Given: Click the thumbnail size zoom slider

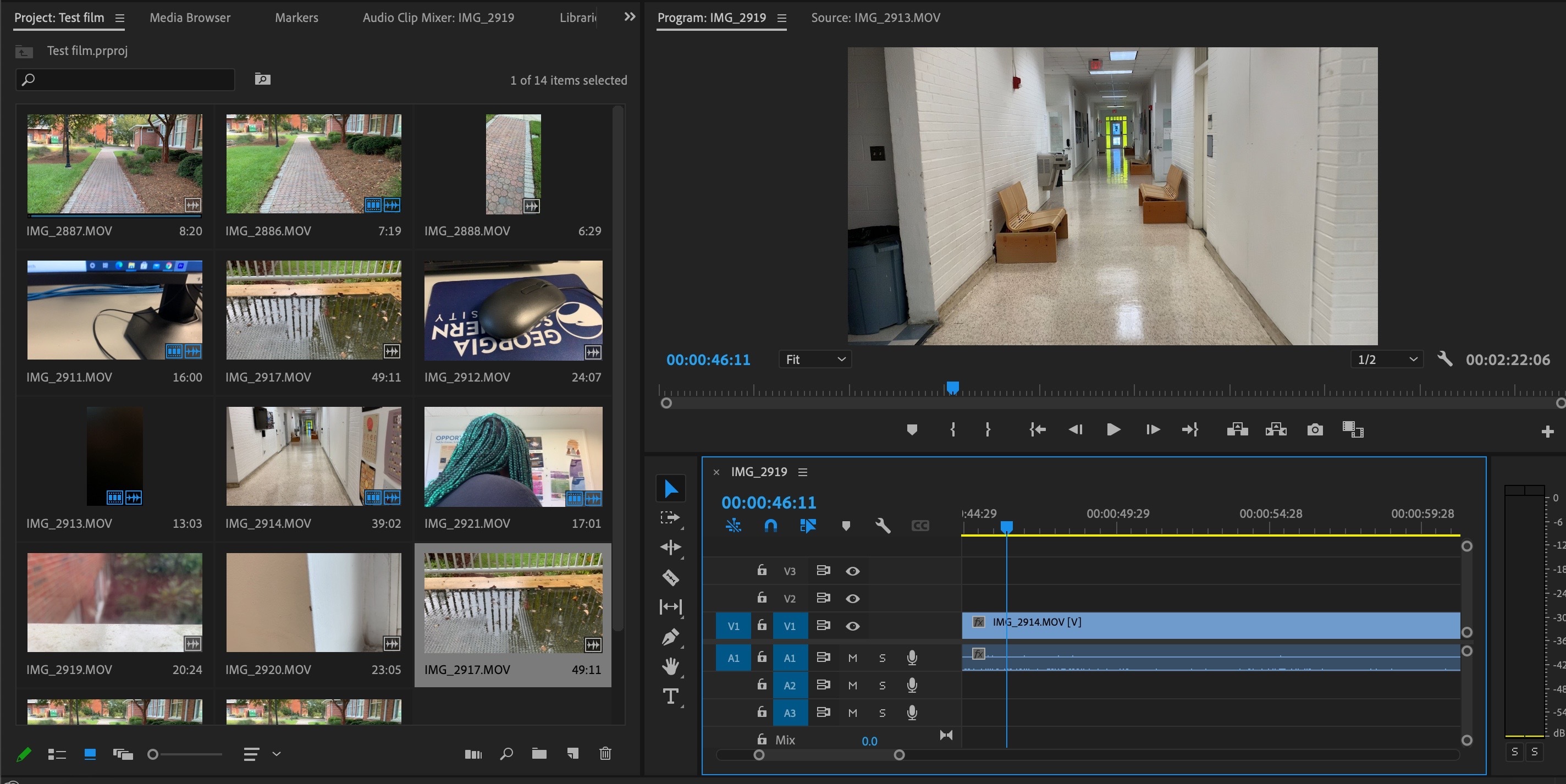Looking at the screenshot, I should coord(153,754).
